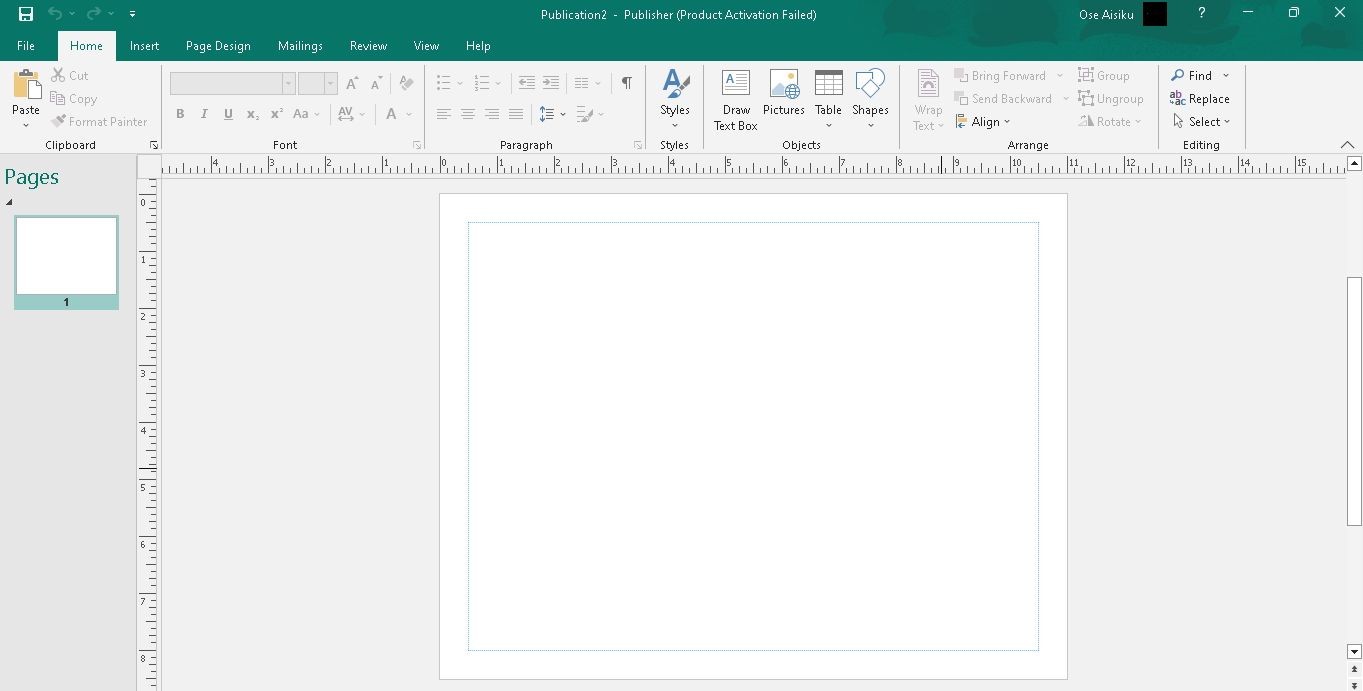
Task: Toggle subscript formatting
Action: 252,114
